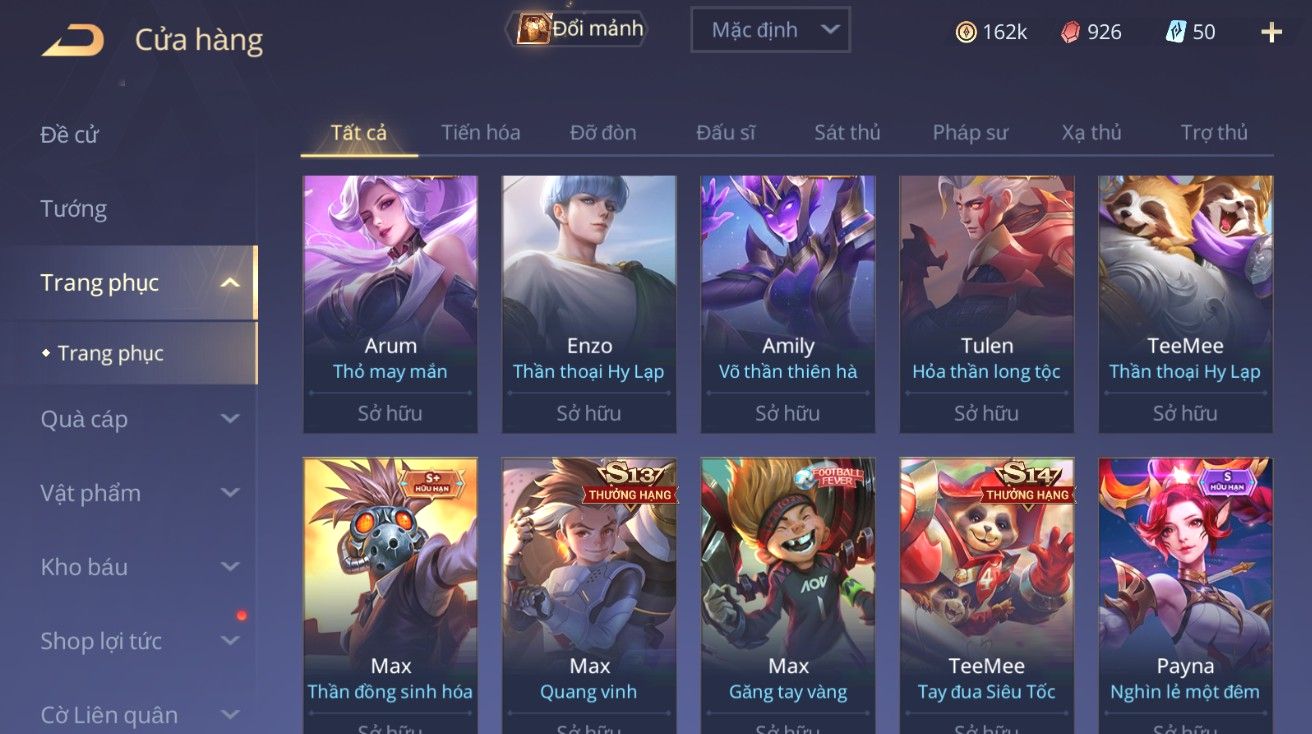Screen dimensions: 1312x734
Task: Collapse the Trang phục sidebar section
Action: 230,283
